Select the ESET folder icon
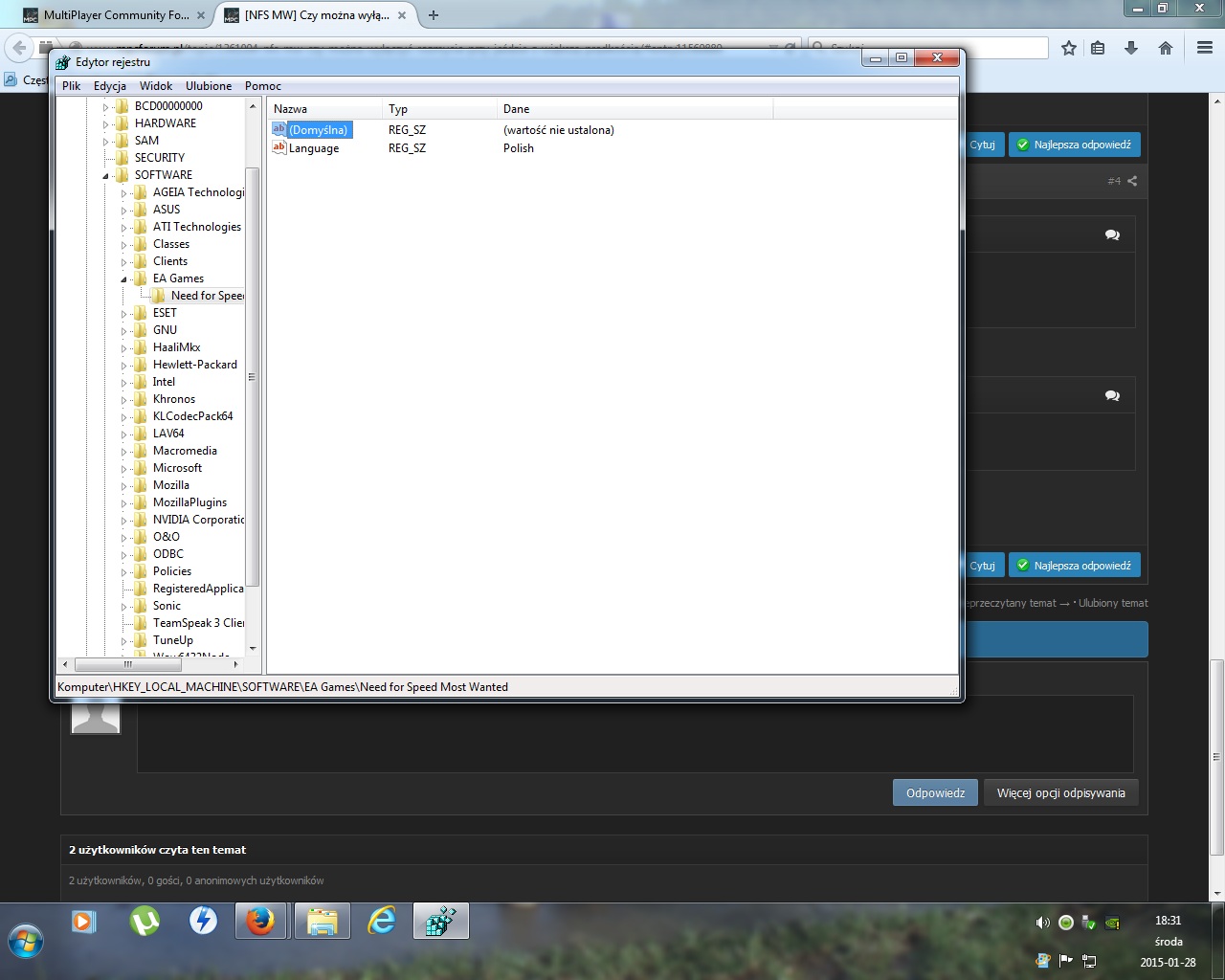This screenshot has height=980, width=1225. tap(140, 313)
